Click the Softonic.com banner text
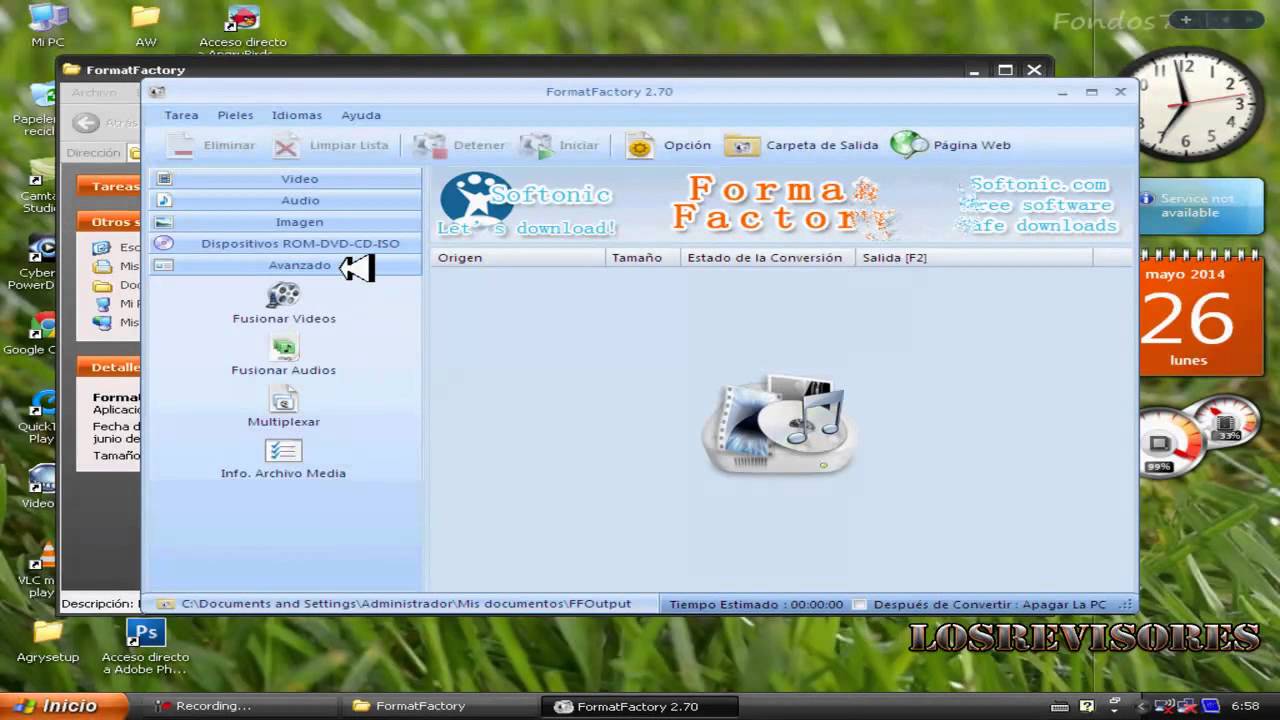Screen dimensions: 1280x720 point(1038,185)
